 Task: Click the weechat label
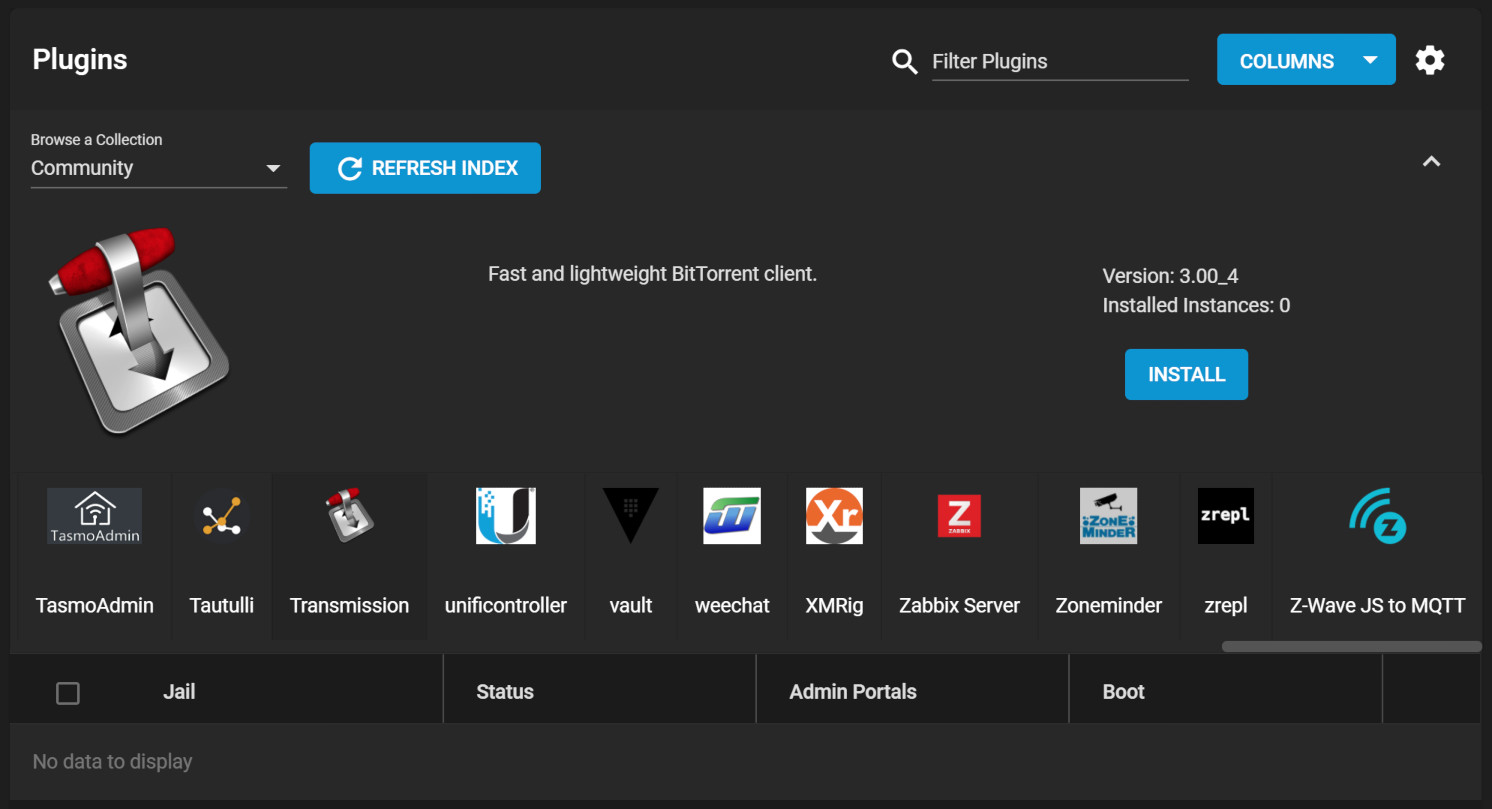(x=732, y=605)
